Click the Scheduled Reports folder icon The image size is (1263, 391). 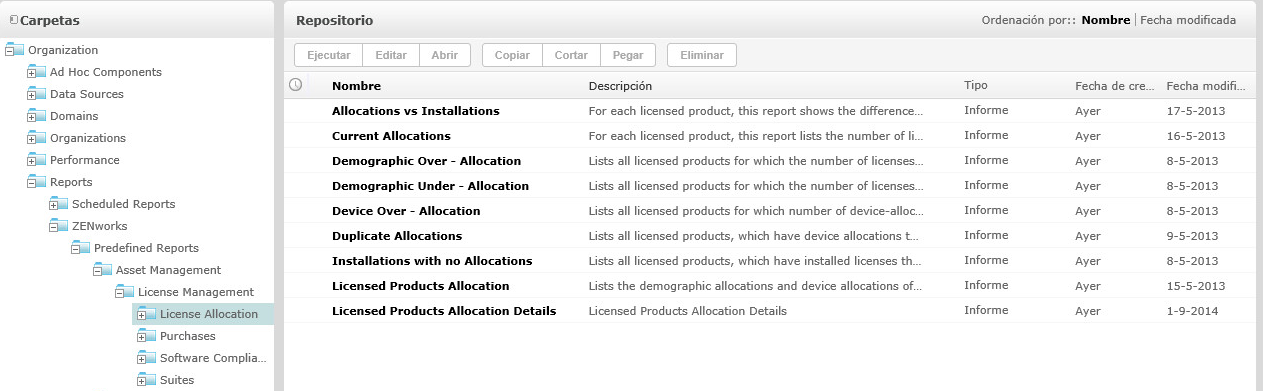tap(59, 204)
